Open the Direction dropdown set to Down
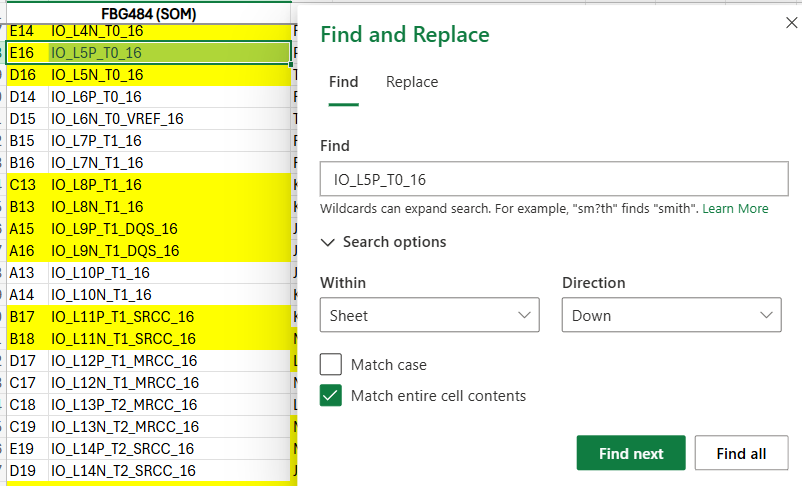This screenshot has width=802, height=486. point(672,315)
